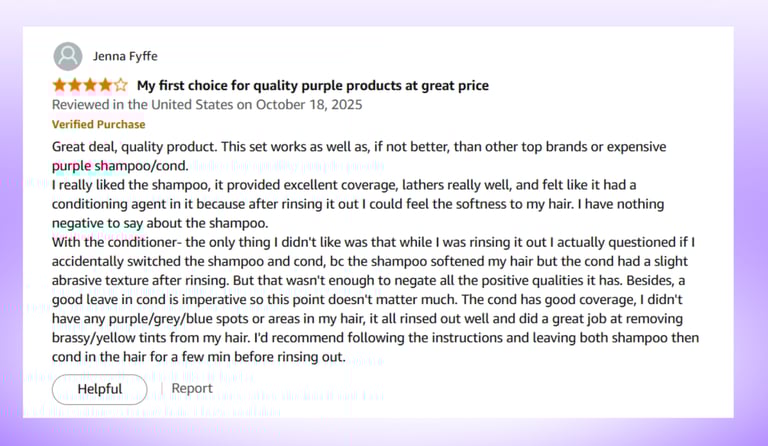The image size is (768, 446).
Task: Click the second filled rating star
Action: point(75,85)
